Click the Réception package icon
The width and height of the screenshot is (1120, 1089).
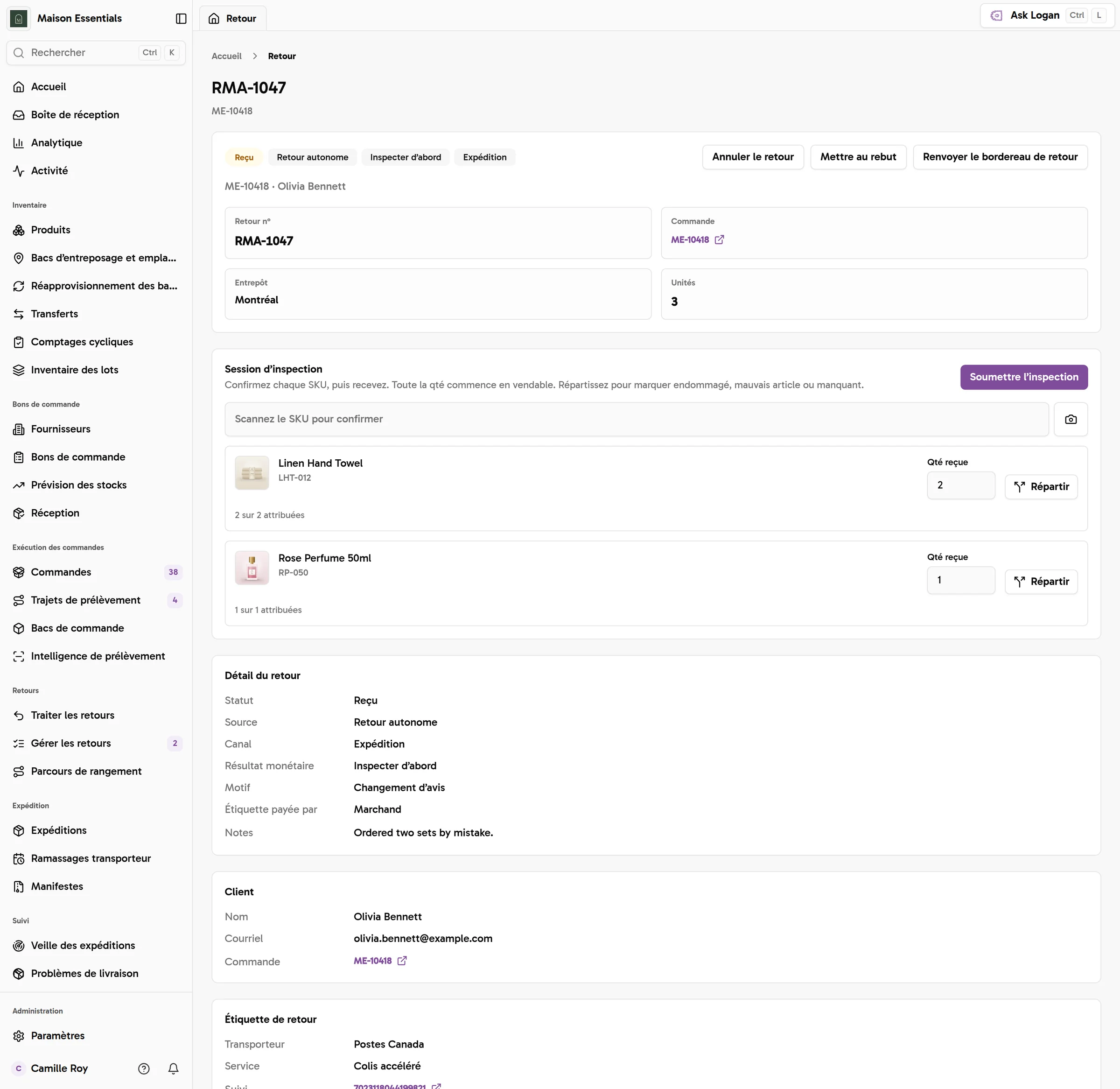point(19,513)
